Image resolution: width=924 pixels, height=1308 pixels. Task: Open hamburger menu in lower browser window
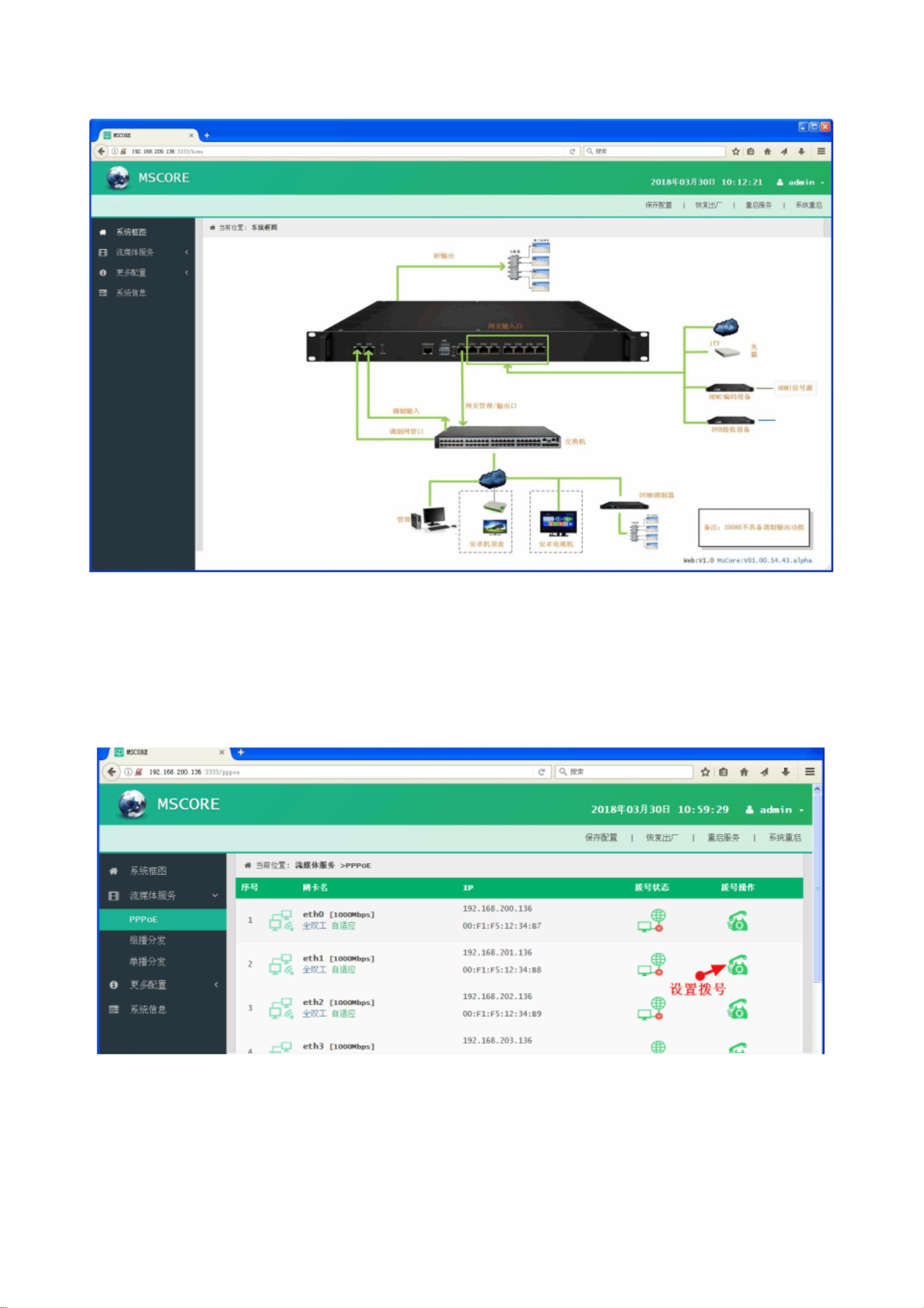[810, 772]
